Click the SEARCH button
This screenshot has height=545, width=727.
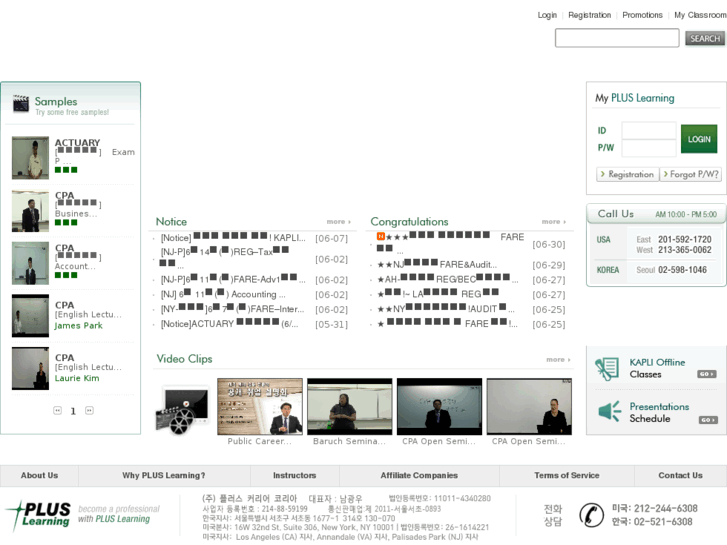click(x=705, y=38)
